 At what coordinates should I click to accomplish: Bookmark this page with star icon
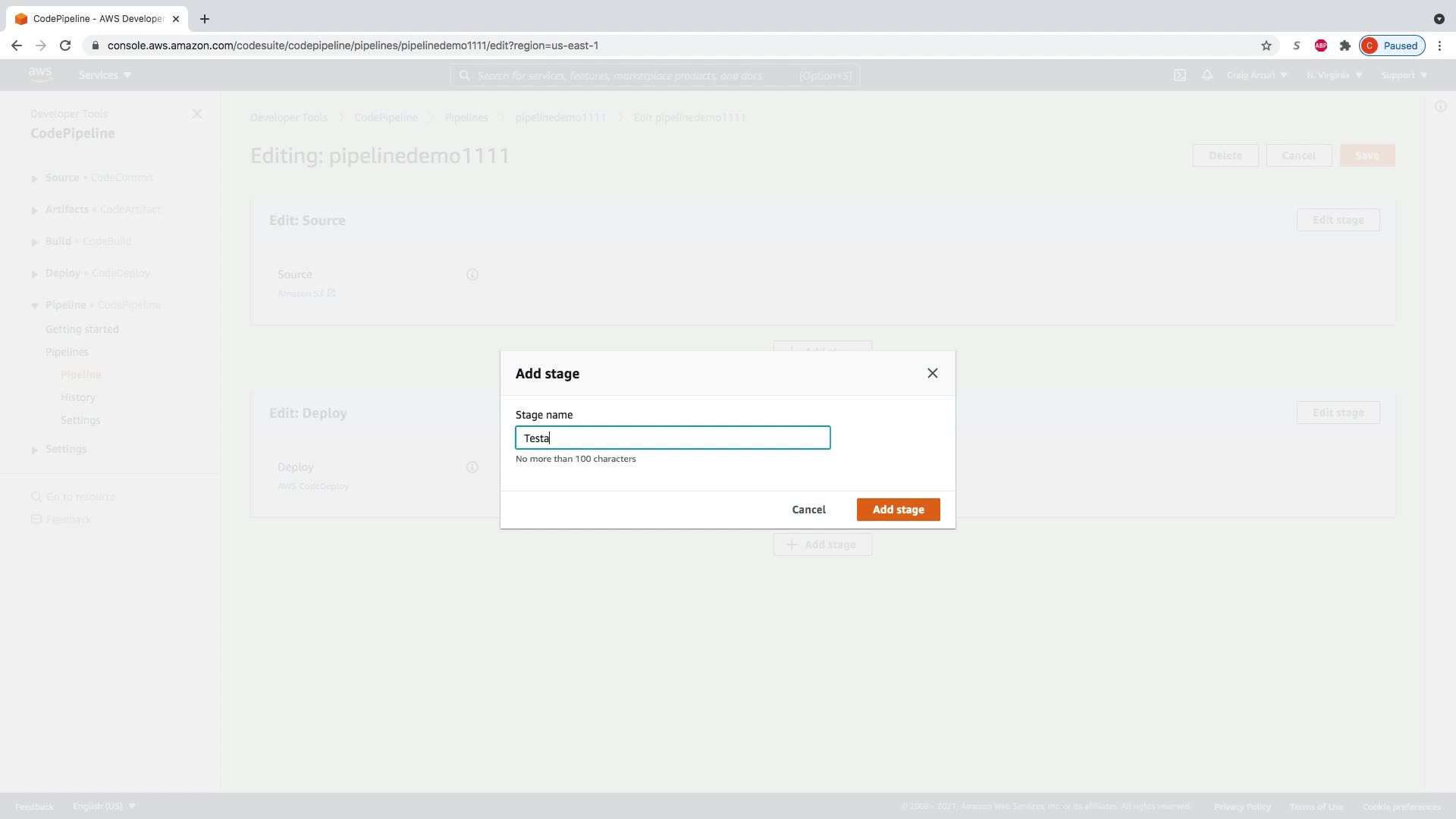(1266, 45)
